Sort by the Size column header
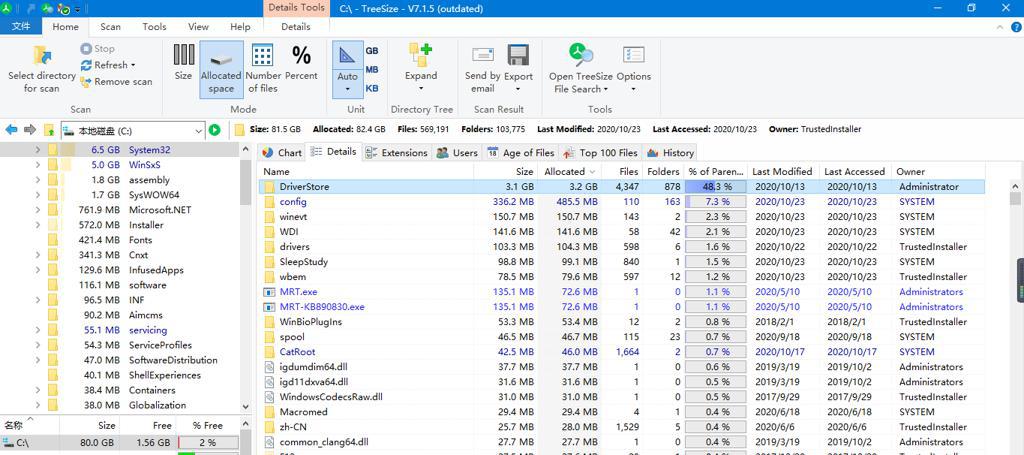 click(x=506, y=172)
